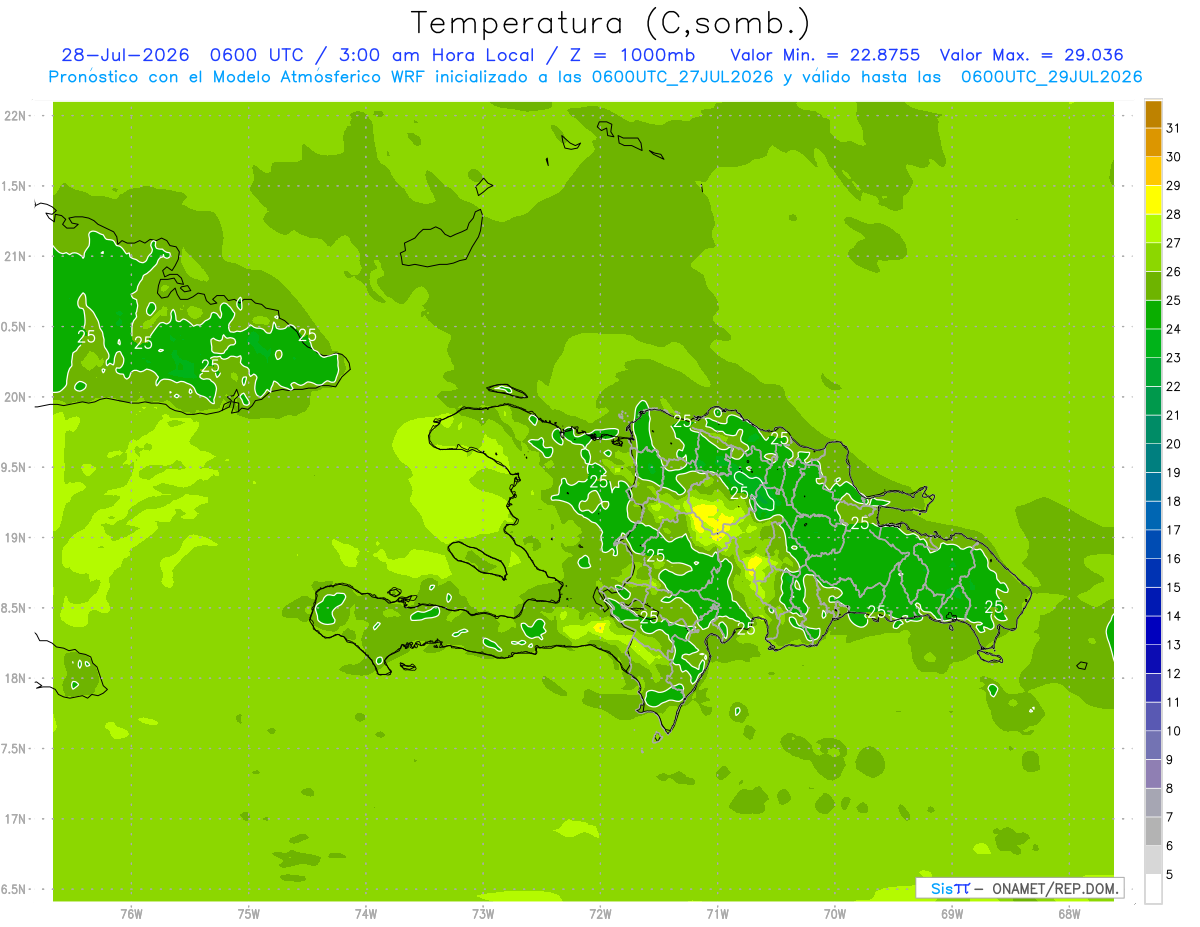Select the 17N latitude axis label
Image resolution: width=1200 pixels, height=927 pixels.
pos(15,819)
